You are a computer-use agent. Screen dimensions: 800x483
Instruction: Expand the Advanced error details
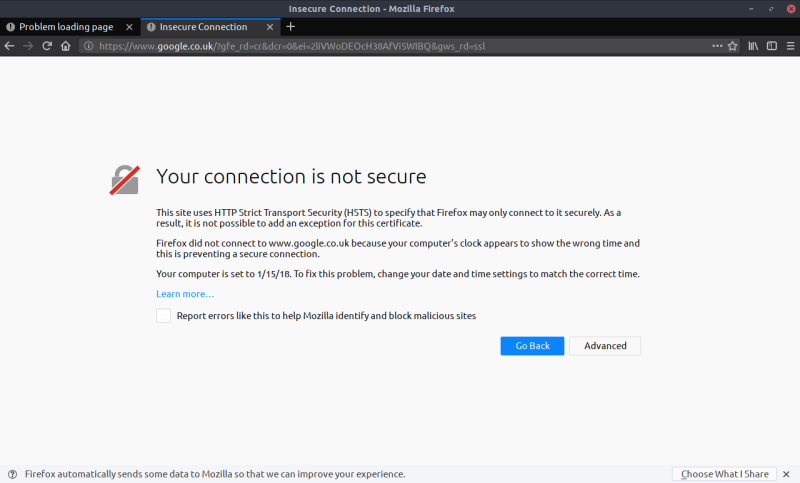[x=605, y=346]
